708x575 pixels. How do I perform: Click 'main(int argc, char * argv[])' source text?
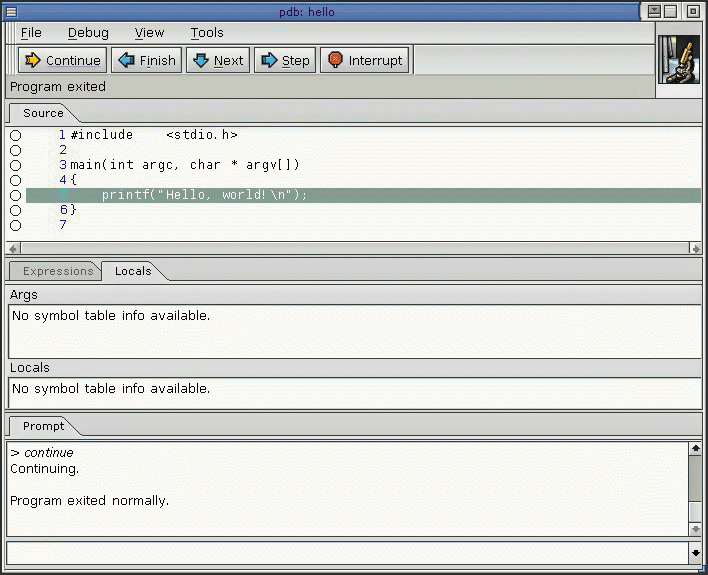pos(185,165)
